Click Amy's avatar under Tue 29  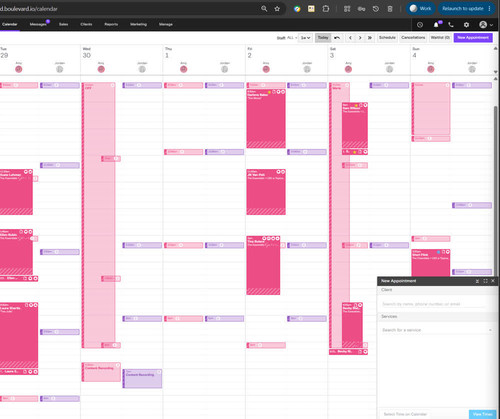pyautogui.click(x=19, y=69)
